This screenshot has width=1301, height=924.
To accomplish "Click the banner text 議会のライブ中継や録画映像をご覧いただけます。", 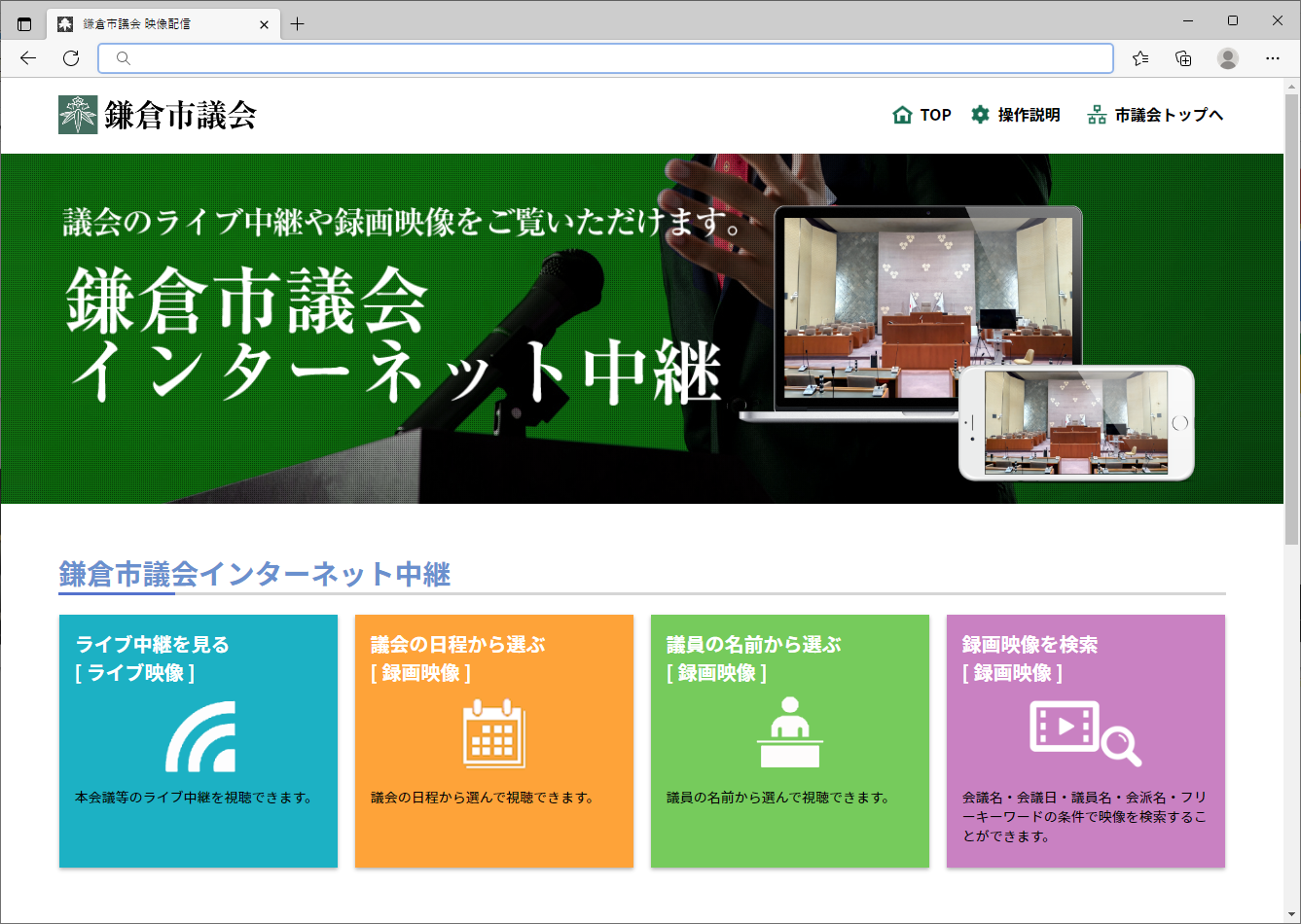I will click(x=404, y=222).
